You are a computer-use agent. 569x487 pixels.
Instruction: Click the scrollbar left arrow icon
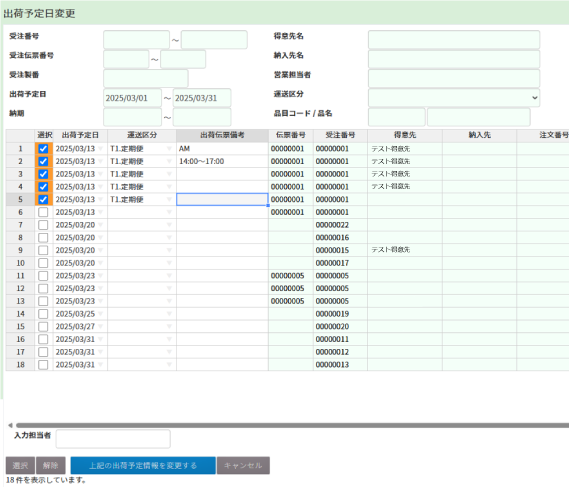(10, 425)
